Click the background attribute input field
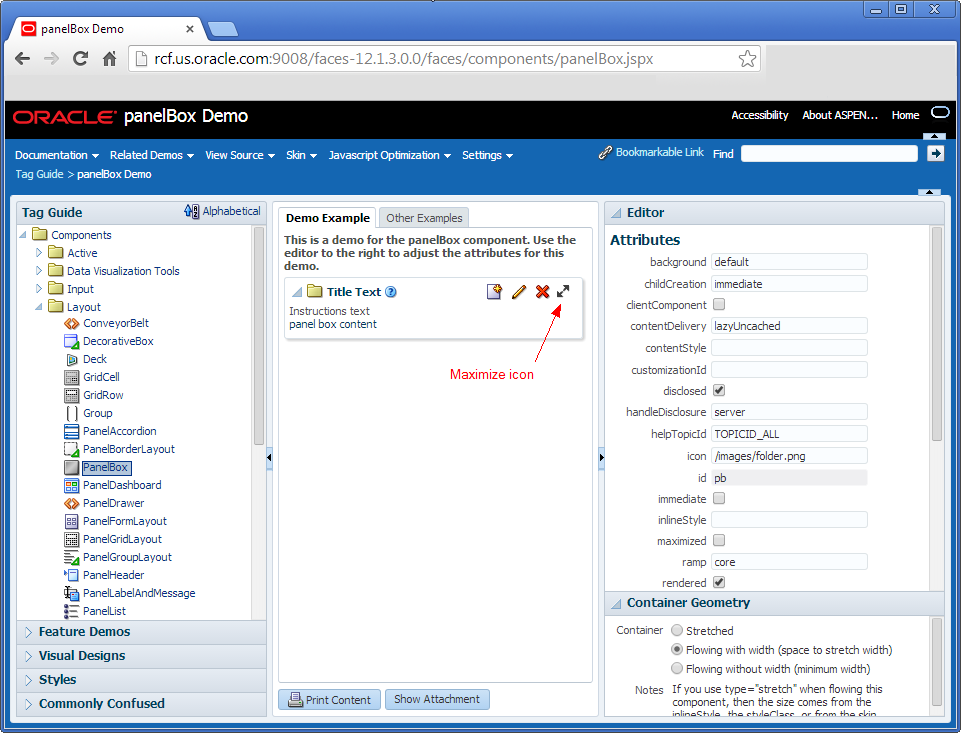Viewport: 961px width, 733px height. [789, 262]
